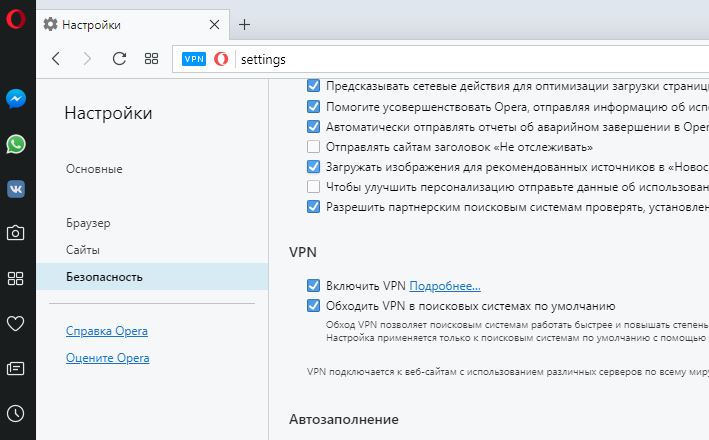Click the Opera site icon in address bar
Viewport: 709px width, 440px height.
221,59
